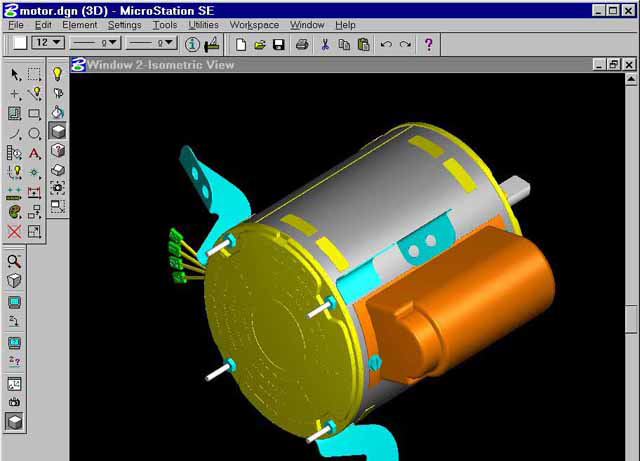This screenshot has width=640, height=461.
Task: Redo the last undone action
Action: pyautogui.click(x=405, y=44)
